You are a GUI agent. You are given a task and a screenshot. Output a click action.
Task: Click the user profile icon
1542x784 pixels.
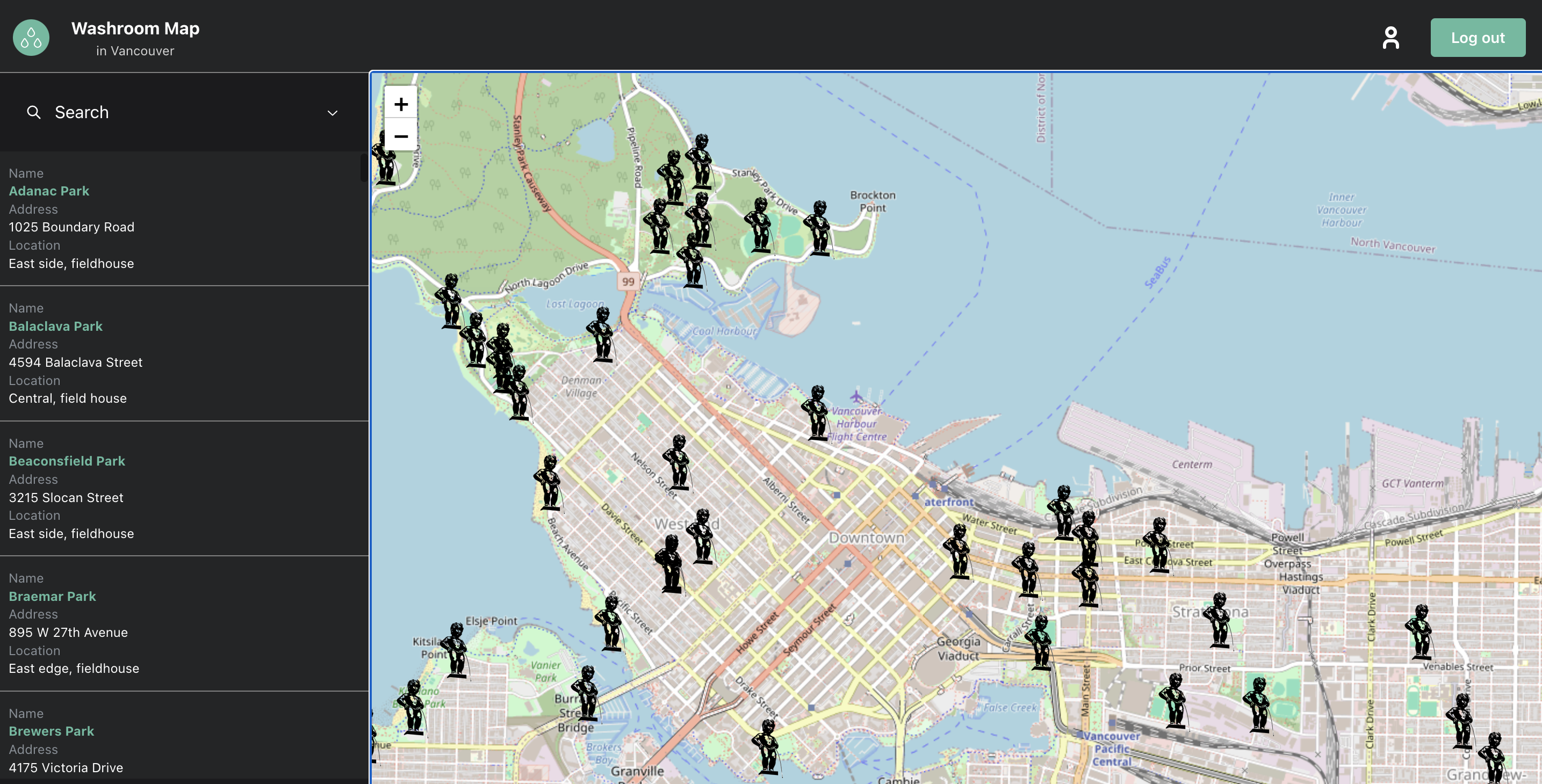pos(1390,38)
